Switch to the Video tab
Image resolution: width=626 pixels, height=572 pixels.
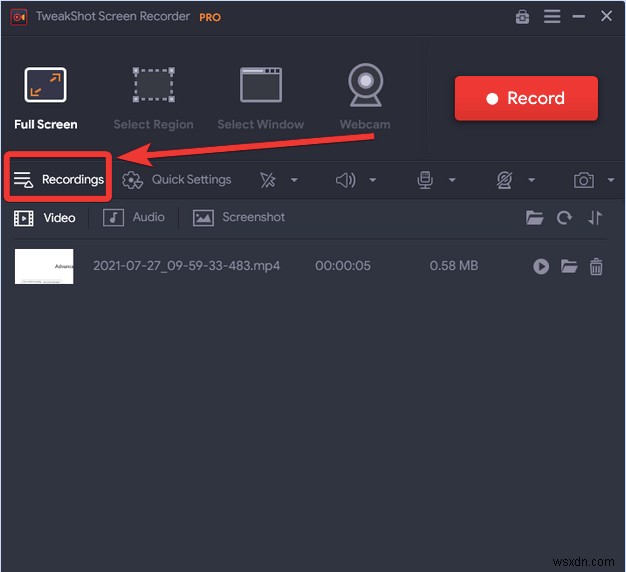coord(45,218)
